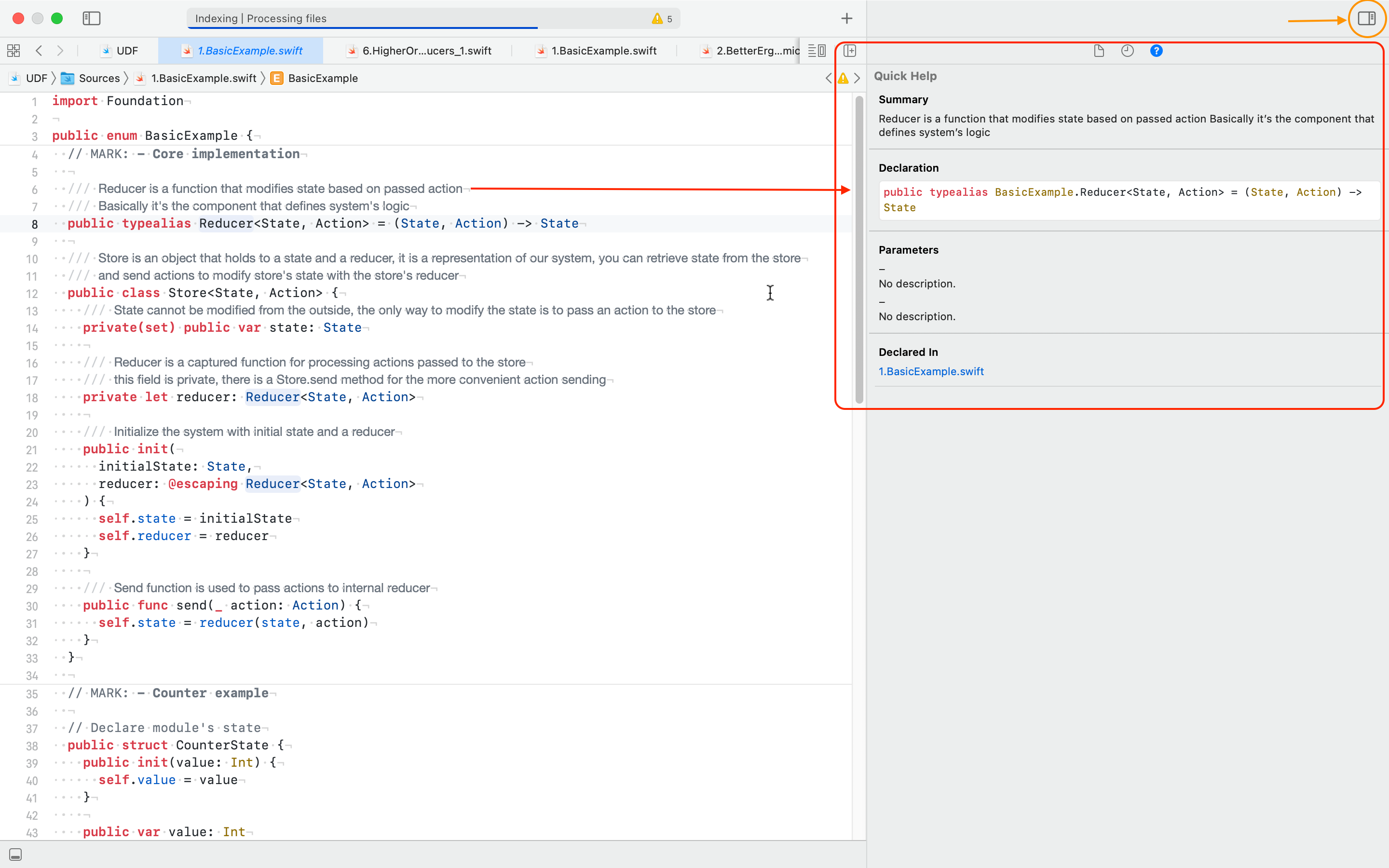This screenshot has width=1389, height=868.
Task: Show the Quick Help inspector
Action: 1156,51
